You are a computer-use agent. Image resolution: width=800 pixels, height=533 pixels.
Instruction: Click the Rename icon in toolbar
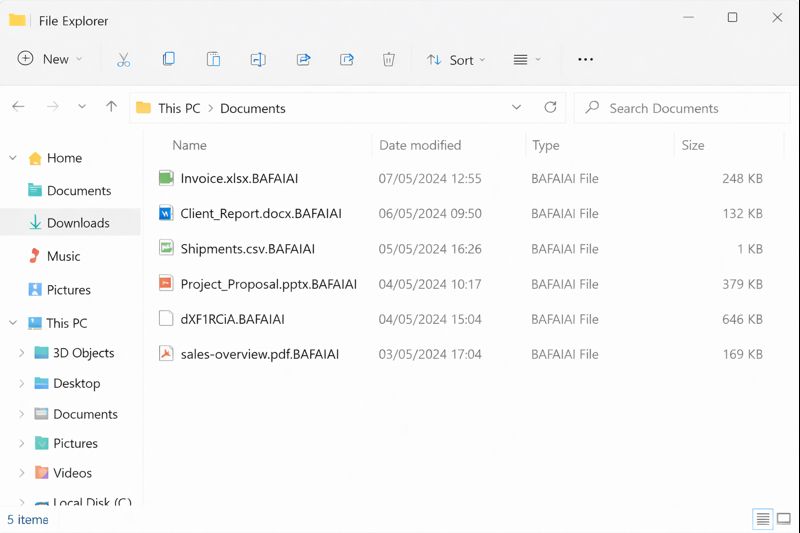pos(258,60)
